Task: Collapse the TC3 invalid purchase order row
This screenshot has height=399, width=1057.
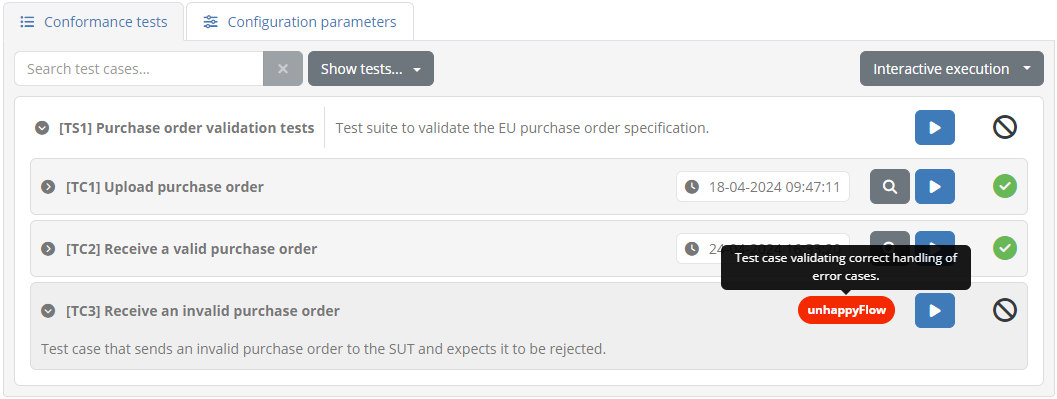Action: pos(48,311)
